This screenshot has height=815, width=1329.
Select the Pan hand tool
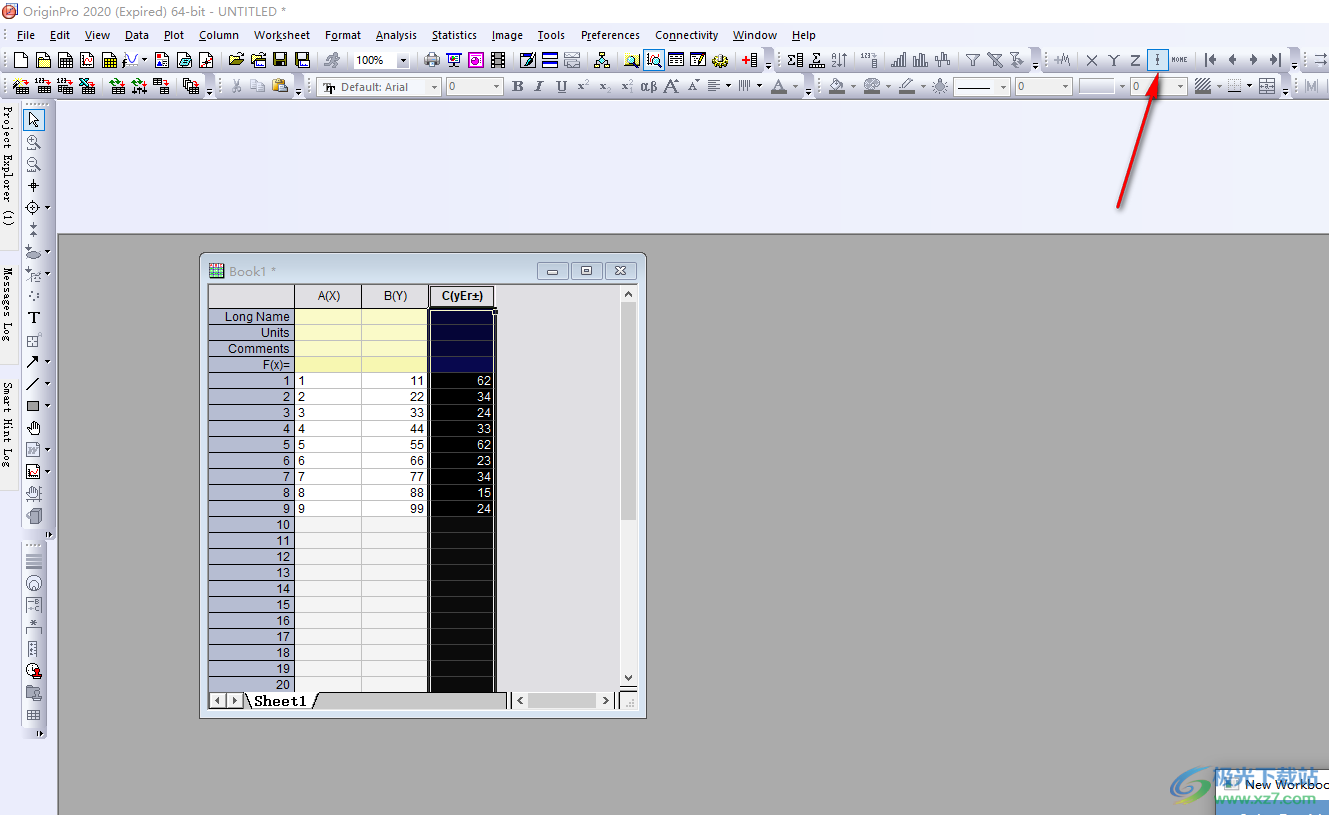(34, 428)
